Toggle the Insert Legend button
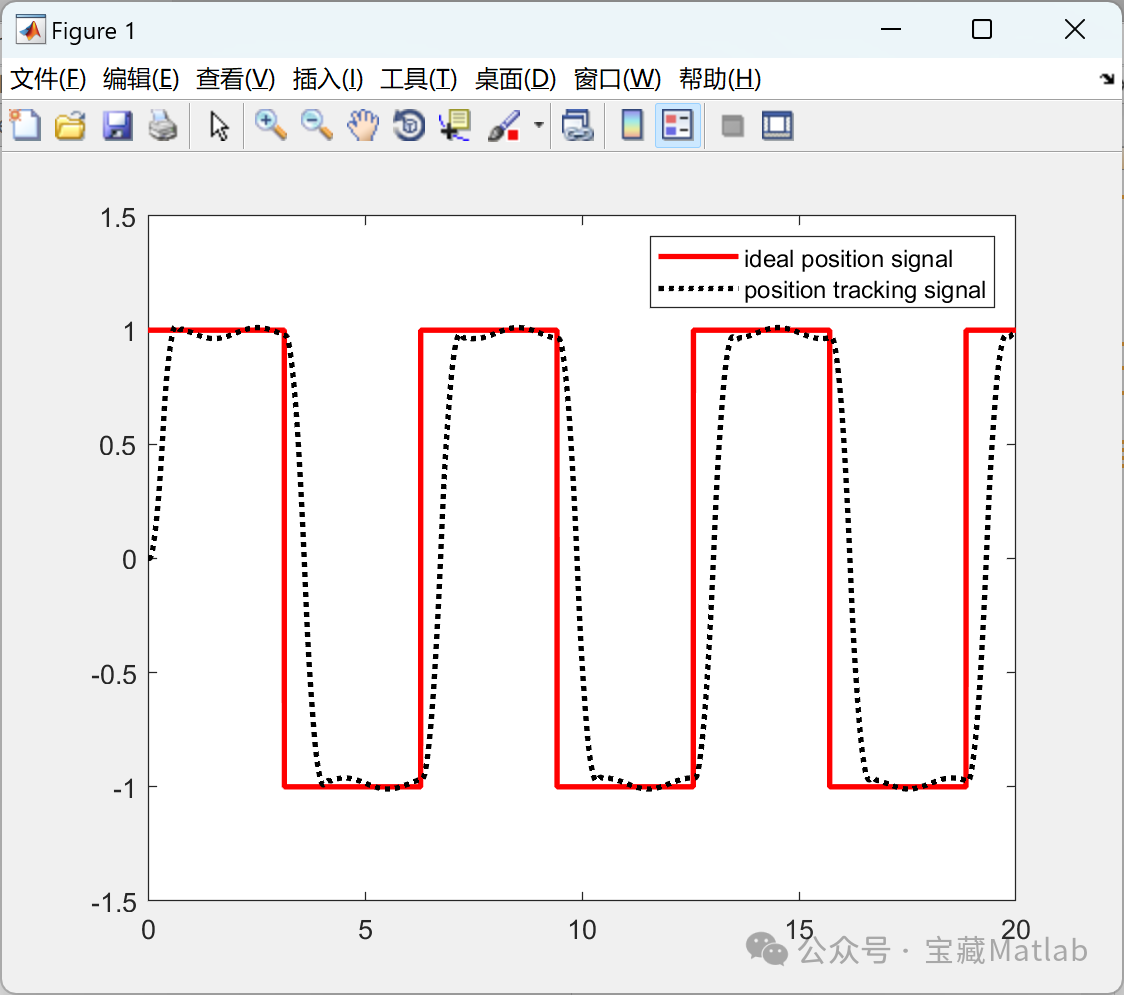The image size is (1124, 995). point(677,125)
